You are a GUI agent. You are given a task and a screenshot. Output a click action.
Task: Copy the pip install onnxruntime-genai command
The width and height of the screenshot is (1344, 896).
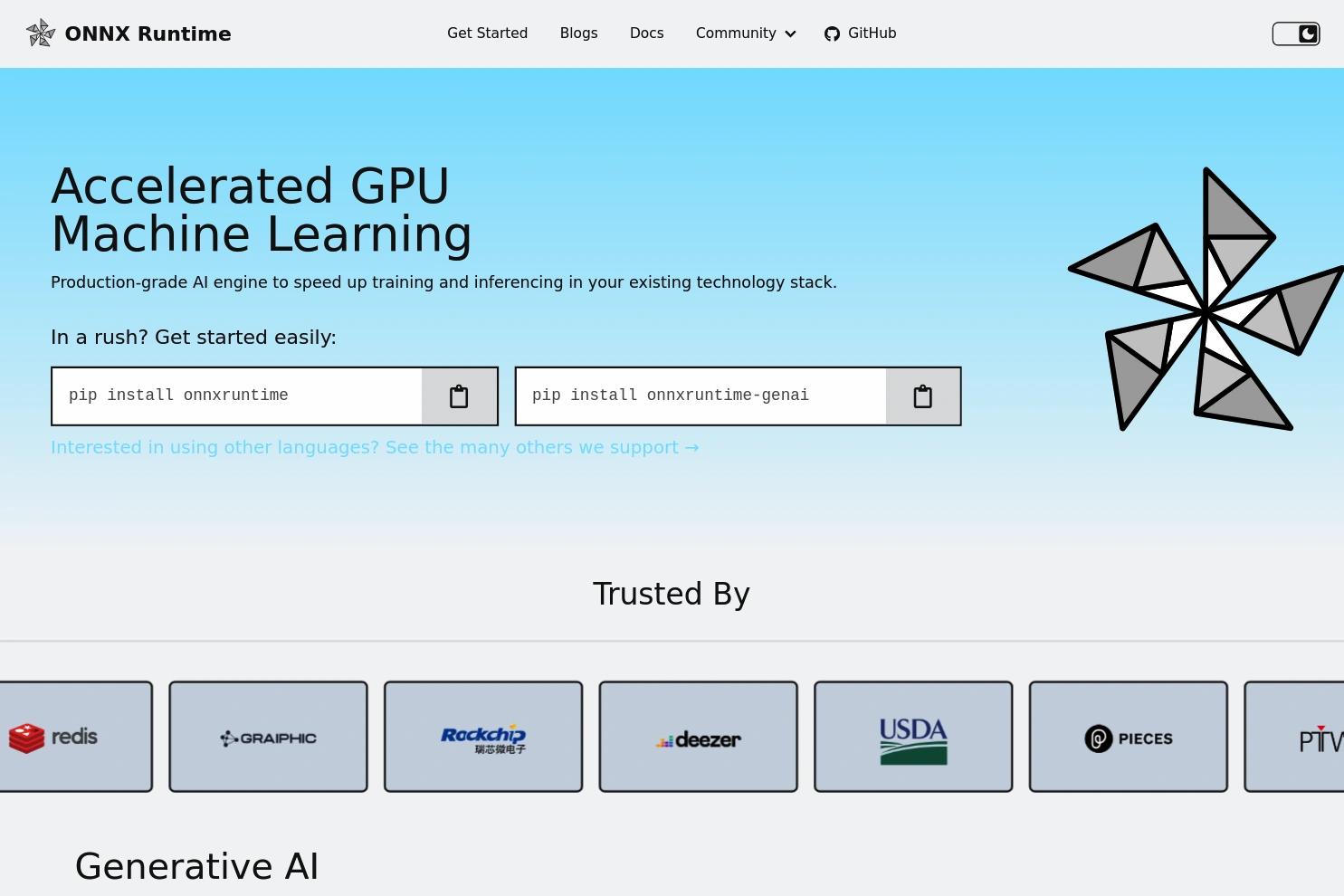coord(922,396)
